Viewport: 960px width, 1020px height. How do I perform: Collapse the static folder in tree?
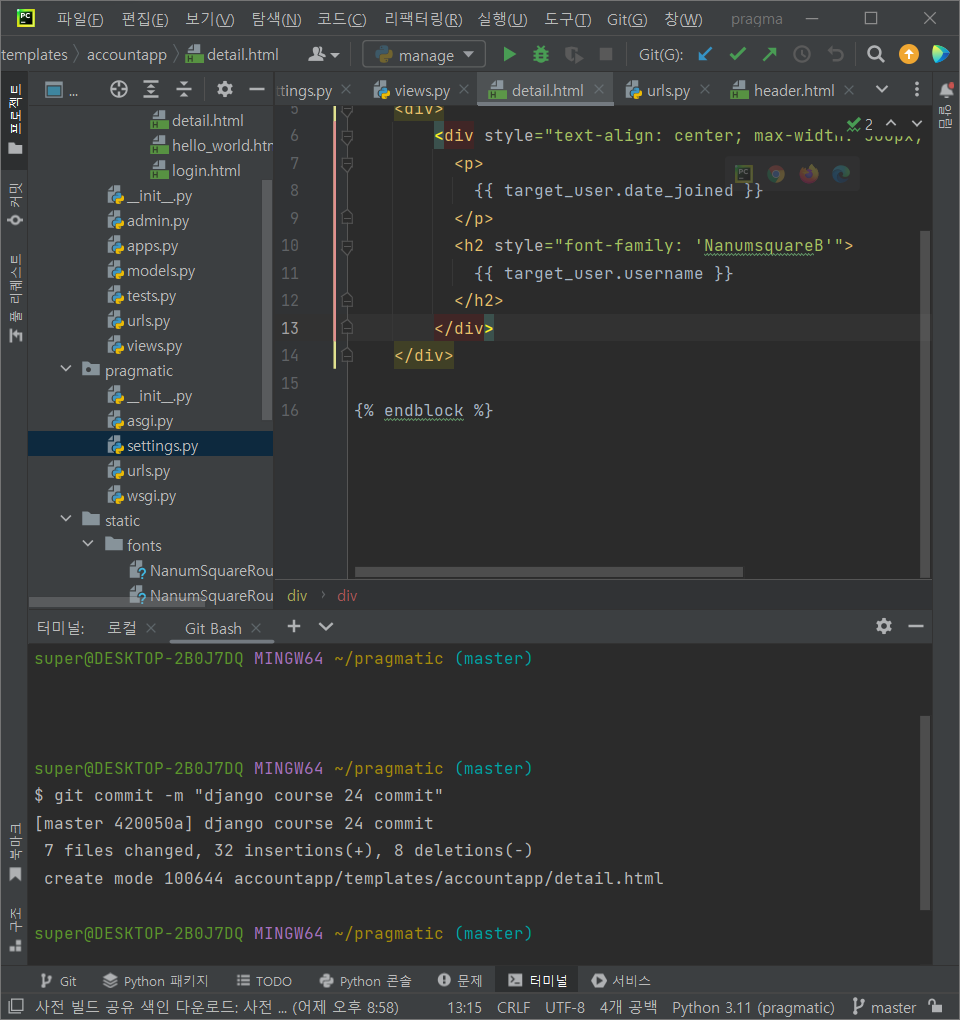66,520
